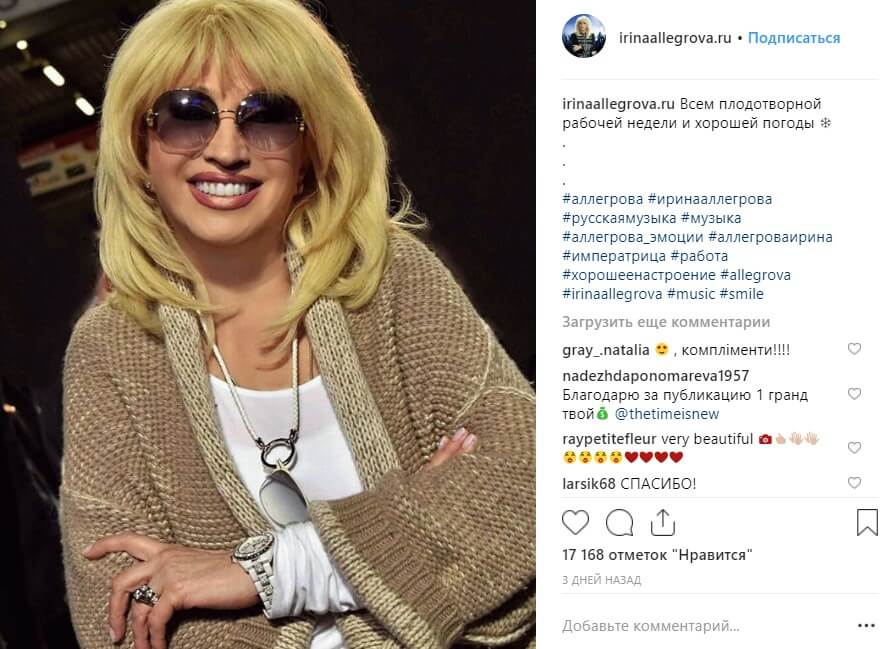Follow the account with Подписаться

pyautogui.click(x=794, y=38)
